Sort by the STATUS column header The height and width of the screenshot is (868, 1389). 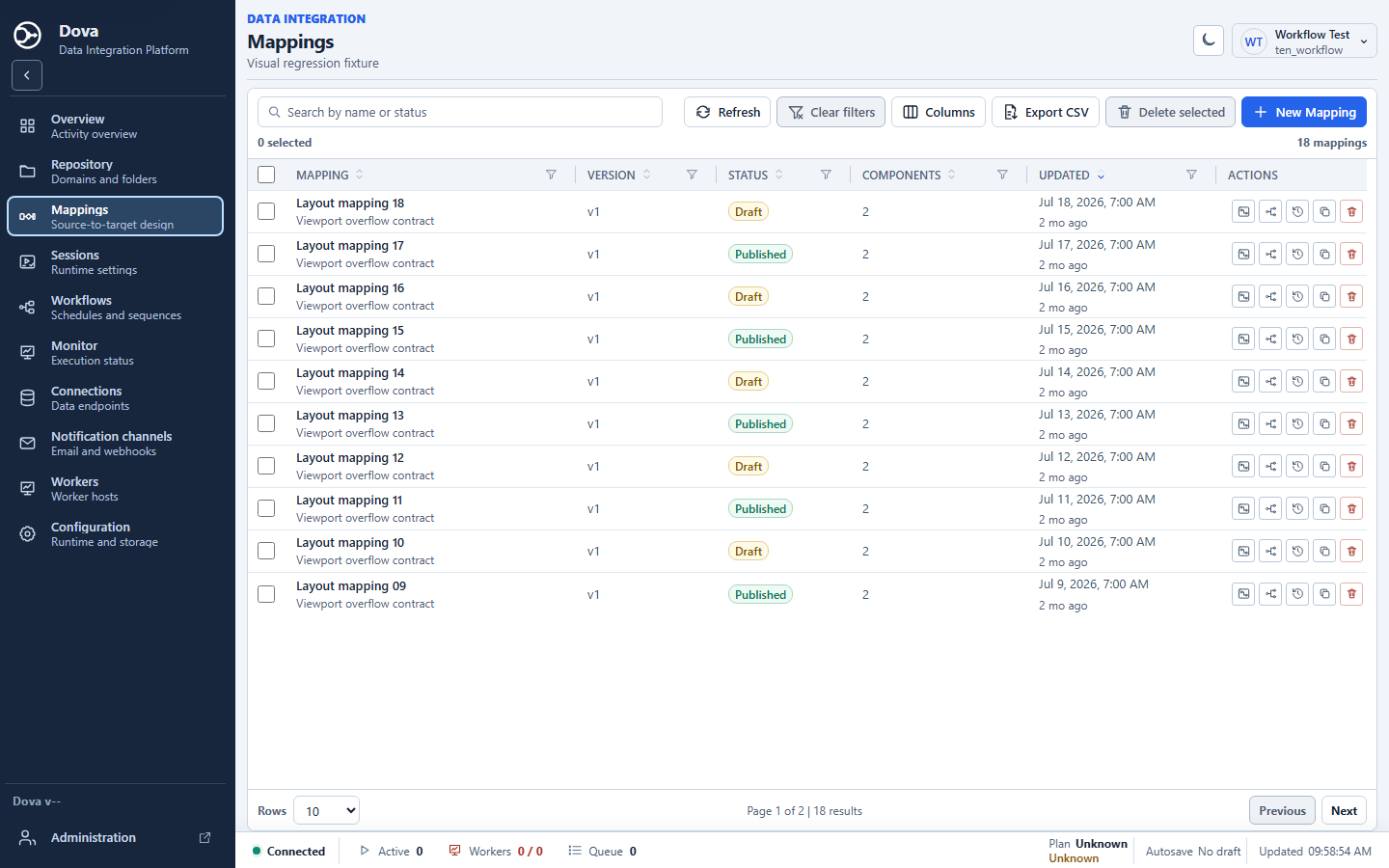(x=755, y=175)
